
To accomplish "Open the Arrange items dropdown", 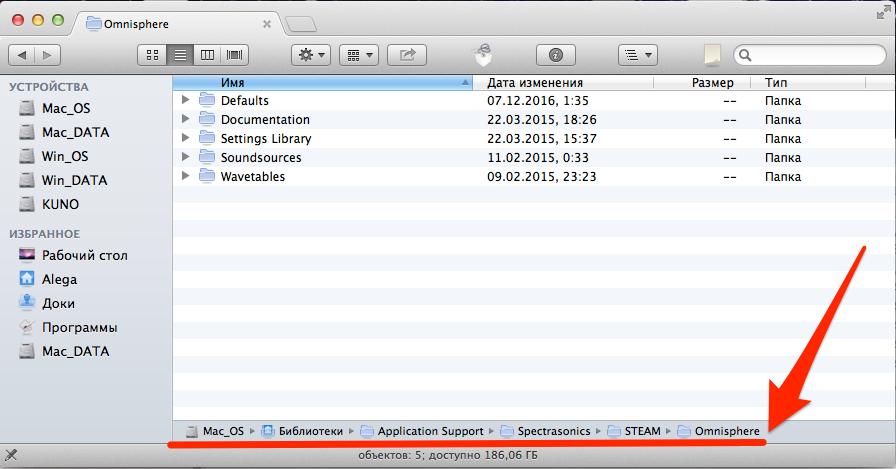I will pyautogui.click(x=358, y=55).
